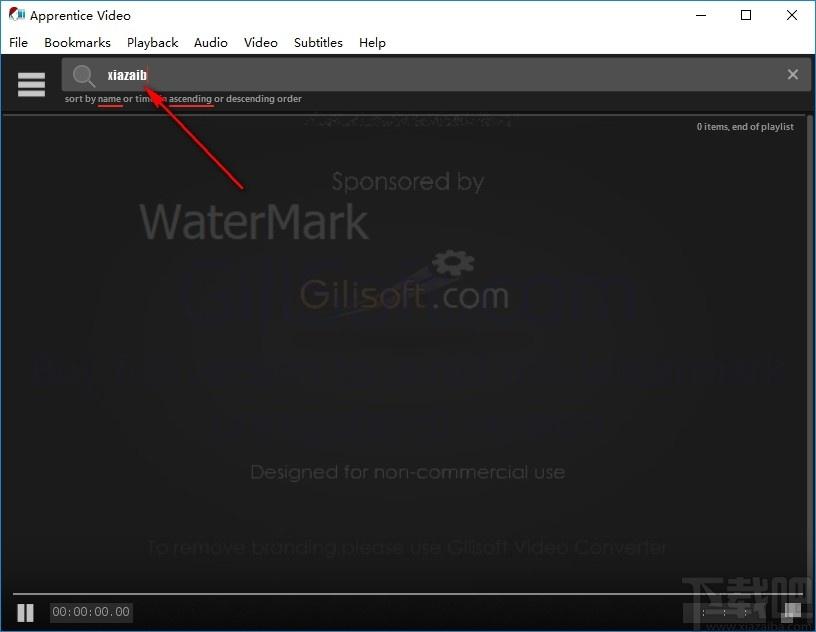The height and width of the screenshot is (632, 816).
Task: Open the Bookmarks menu
Action: coord(77,43)
